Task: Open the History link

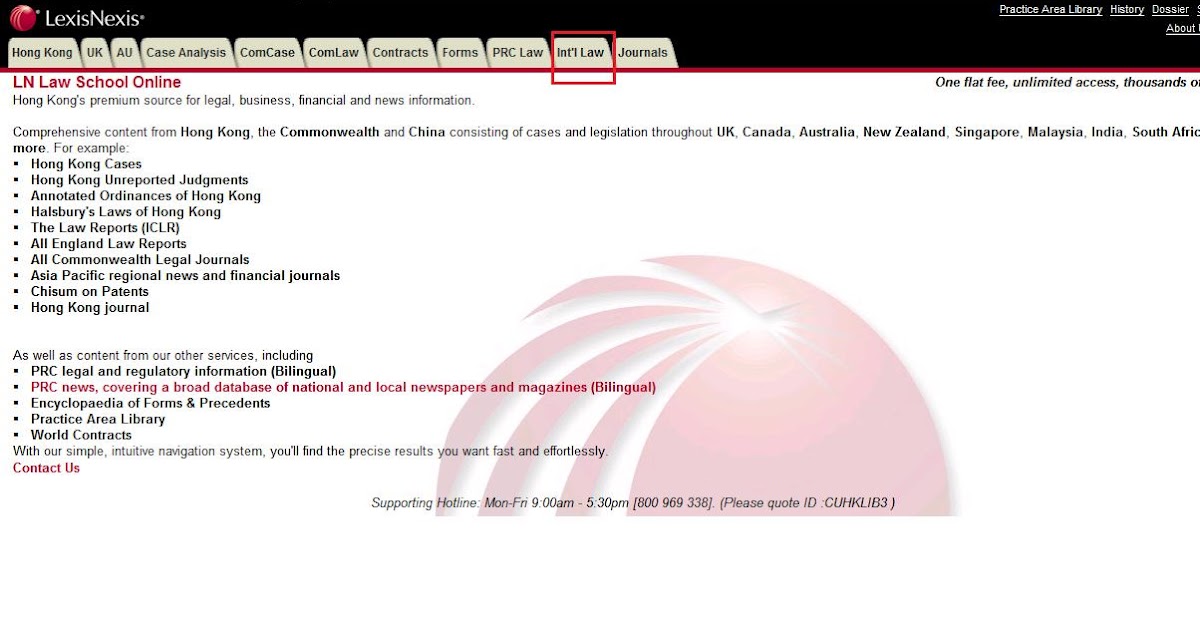Action: pyautogui.click(x=1127, y=9)
